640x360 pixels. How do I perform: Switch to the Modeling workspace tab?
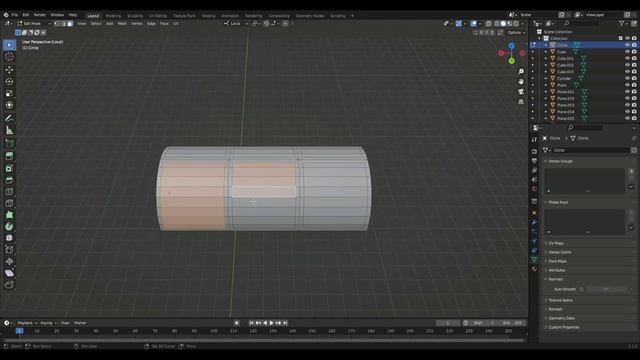coord(113,16)
